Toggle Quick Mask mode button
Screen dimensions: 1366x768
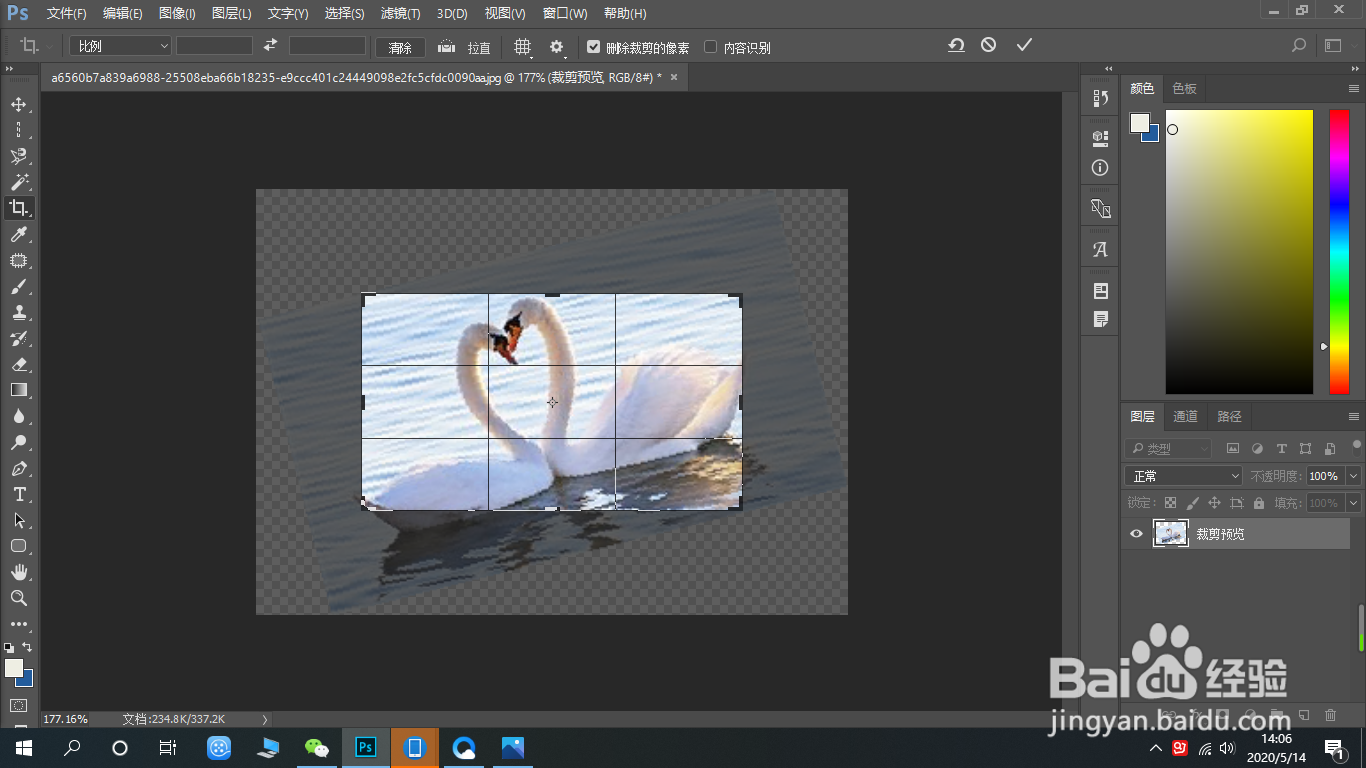pyautogui.click(x=18, y=705)
